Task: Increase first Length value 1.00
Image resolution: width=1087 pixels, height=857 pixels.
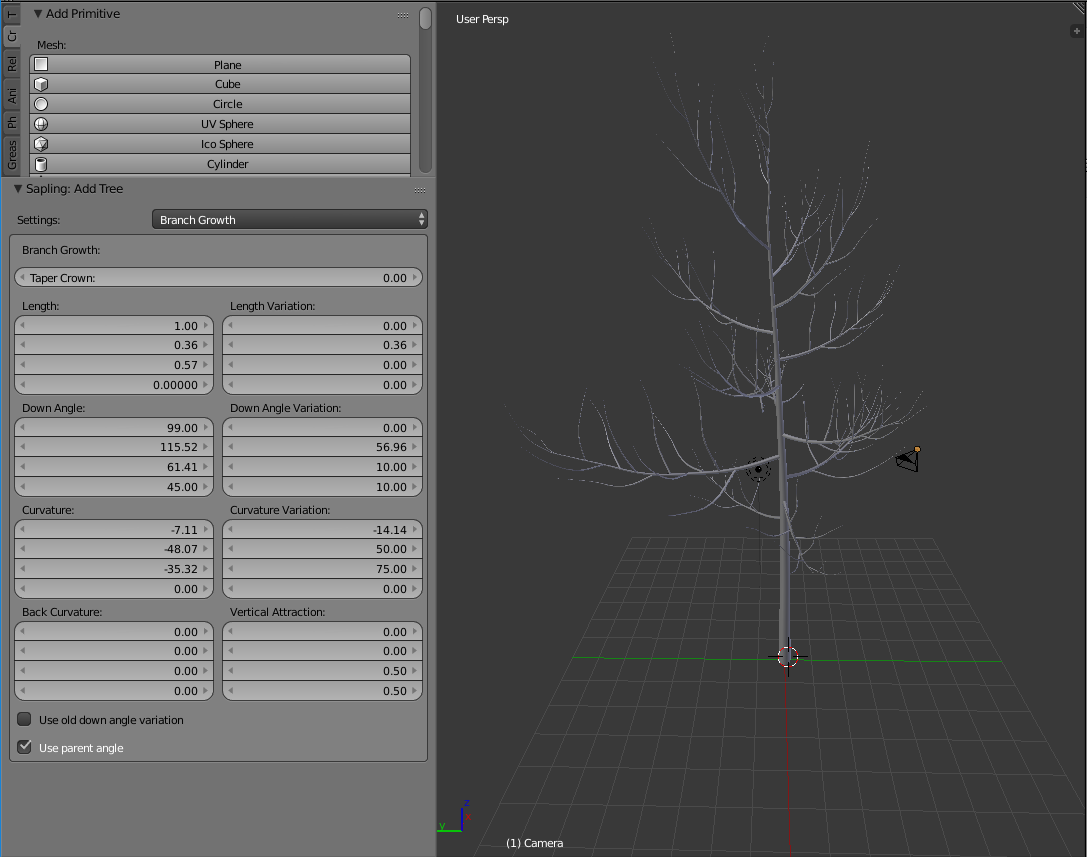Action: point(206,325)
